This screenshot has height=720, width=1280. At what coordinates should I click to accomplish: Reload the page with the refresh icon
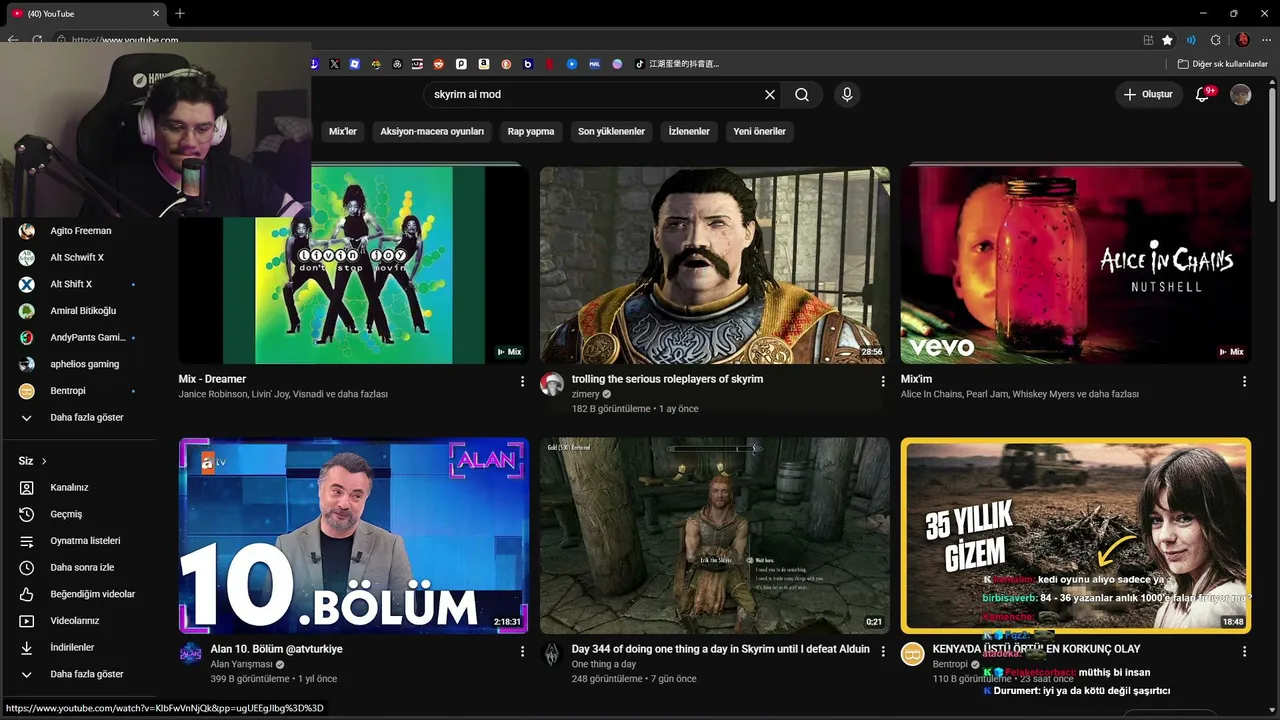tap(37, 40)
